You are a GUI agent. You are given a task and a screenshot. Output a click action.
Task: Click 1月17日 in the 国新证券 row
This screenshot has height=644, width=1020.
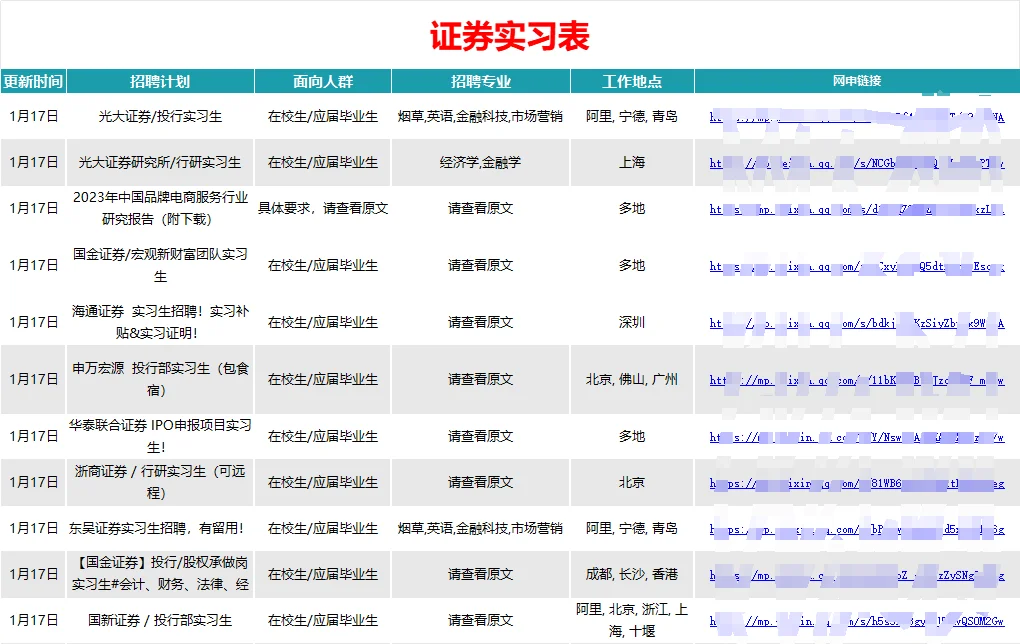pos(33,620)
